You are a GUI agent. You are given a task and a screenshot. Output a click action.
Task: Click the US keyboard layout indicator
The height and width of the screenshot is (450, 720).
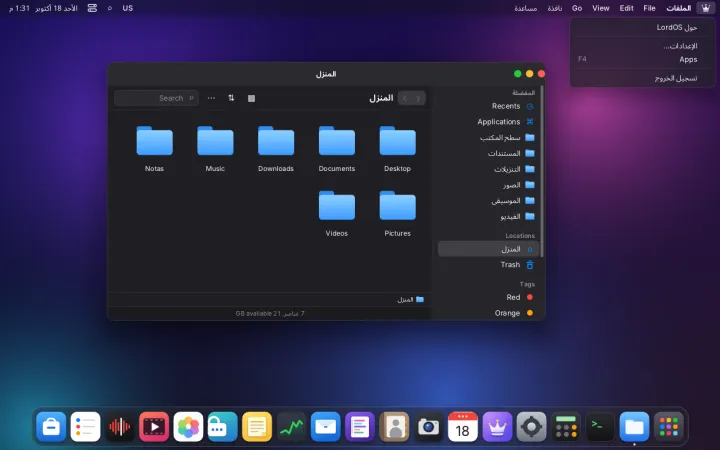click(x=128, y=8)
